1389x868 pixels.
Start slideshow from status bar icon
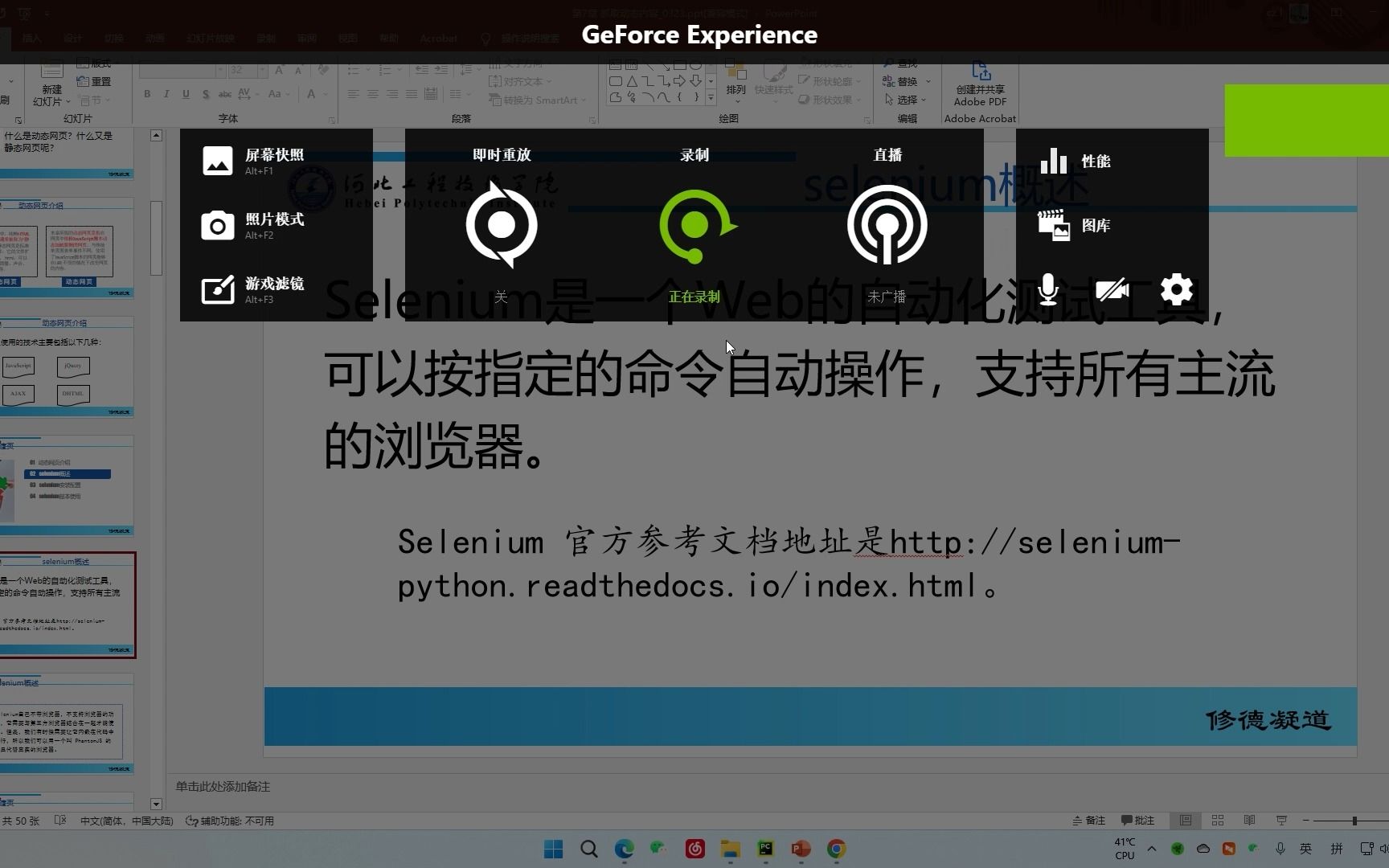click(1281, 821)
